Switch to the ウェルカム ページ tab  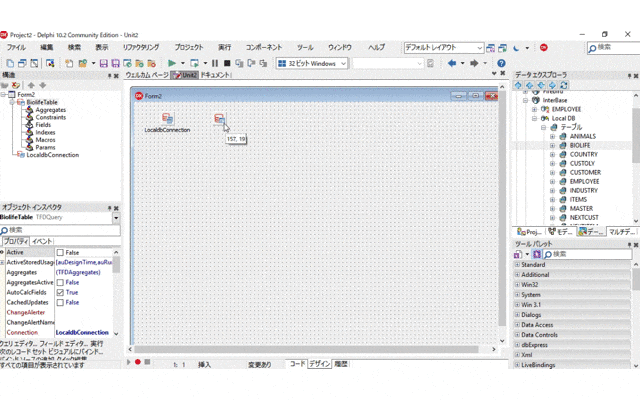pyautogui.click(x=147, y=75)
